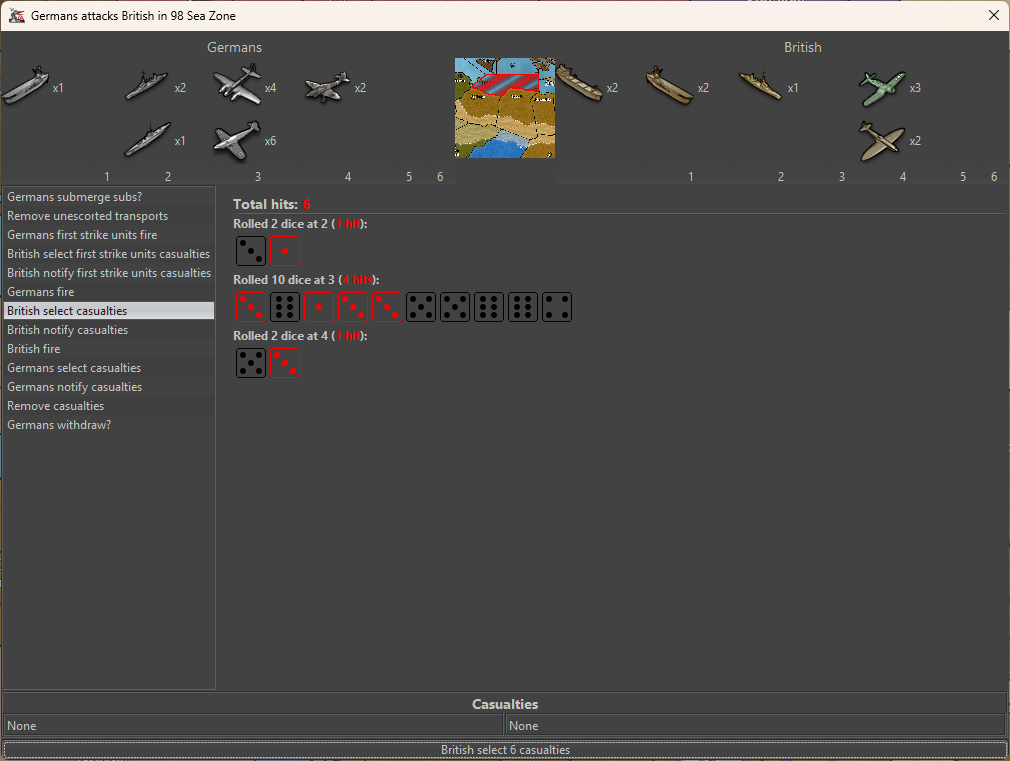Screen dimensions: 1010x761
Task: Select the German fighter icon marked x6
Action: [x=237, y=140]
